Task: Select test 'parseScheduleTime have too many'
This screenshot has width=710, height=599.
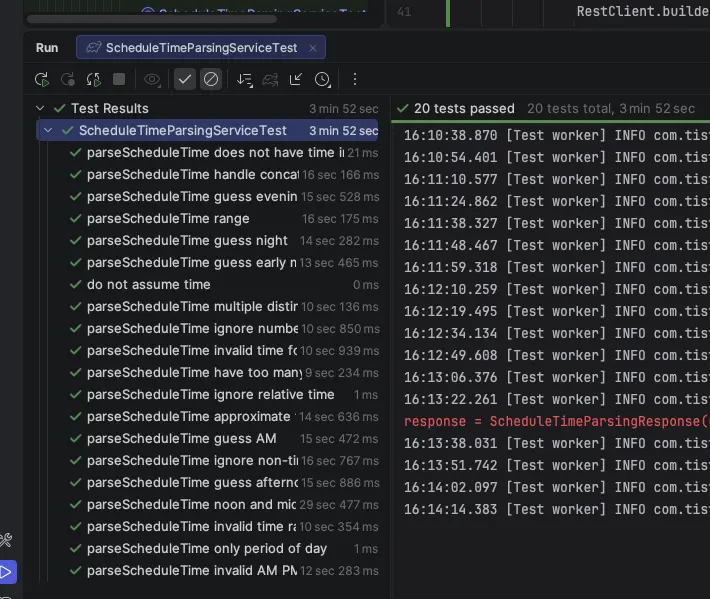Action: click(x=225, y=373)
